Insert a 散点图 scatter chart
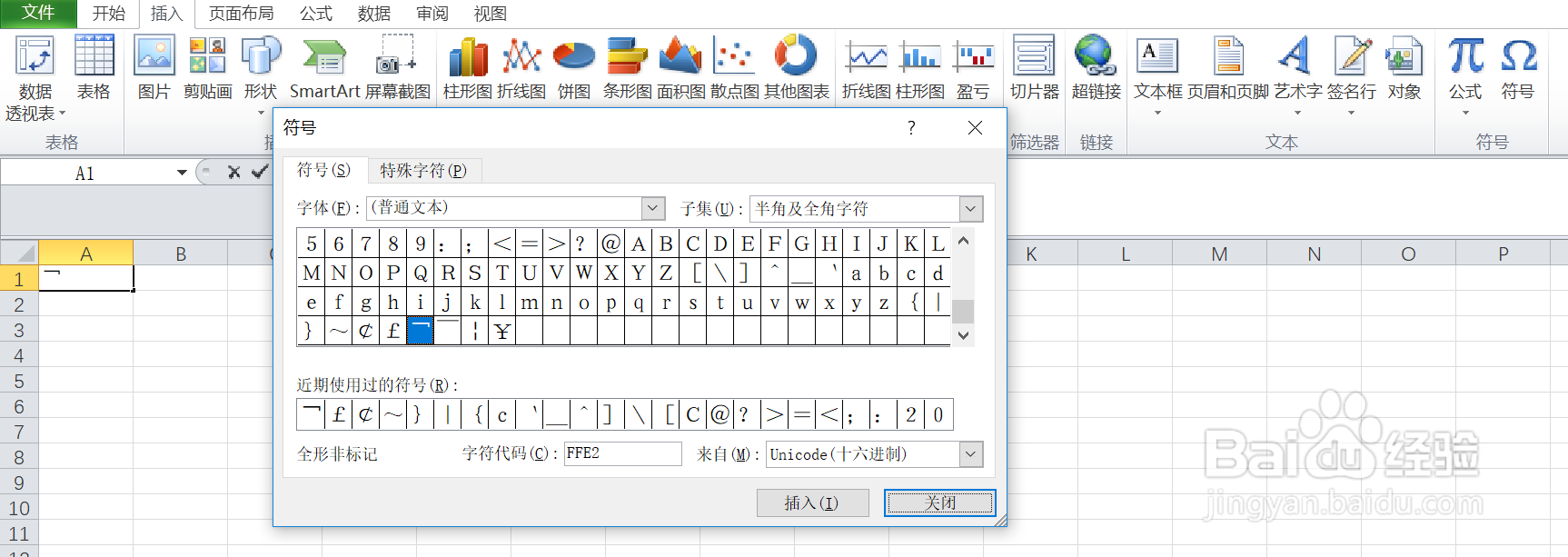Viewport: 1568px width, 557px height. [734, 56]
